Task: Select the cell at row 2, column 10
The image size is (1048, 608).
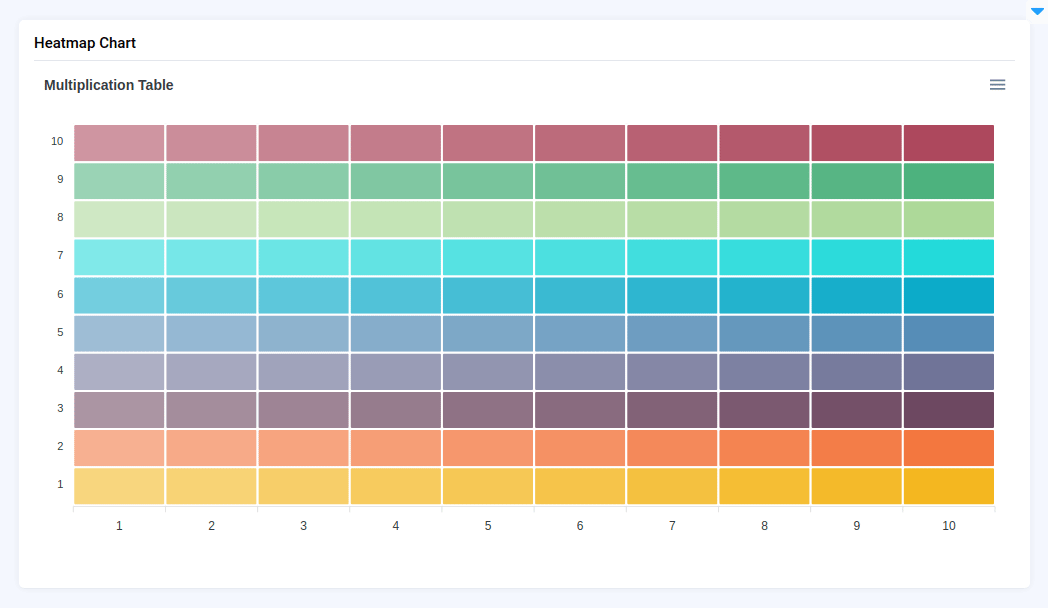Action: point(948,448)
